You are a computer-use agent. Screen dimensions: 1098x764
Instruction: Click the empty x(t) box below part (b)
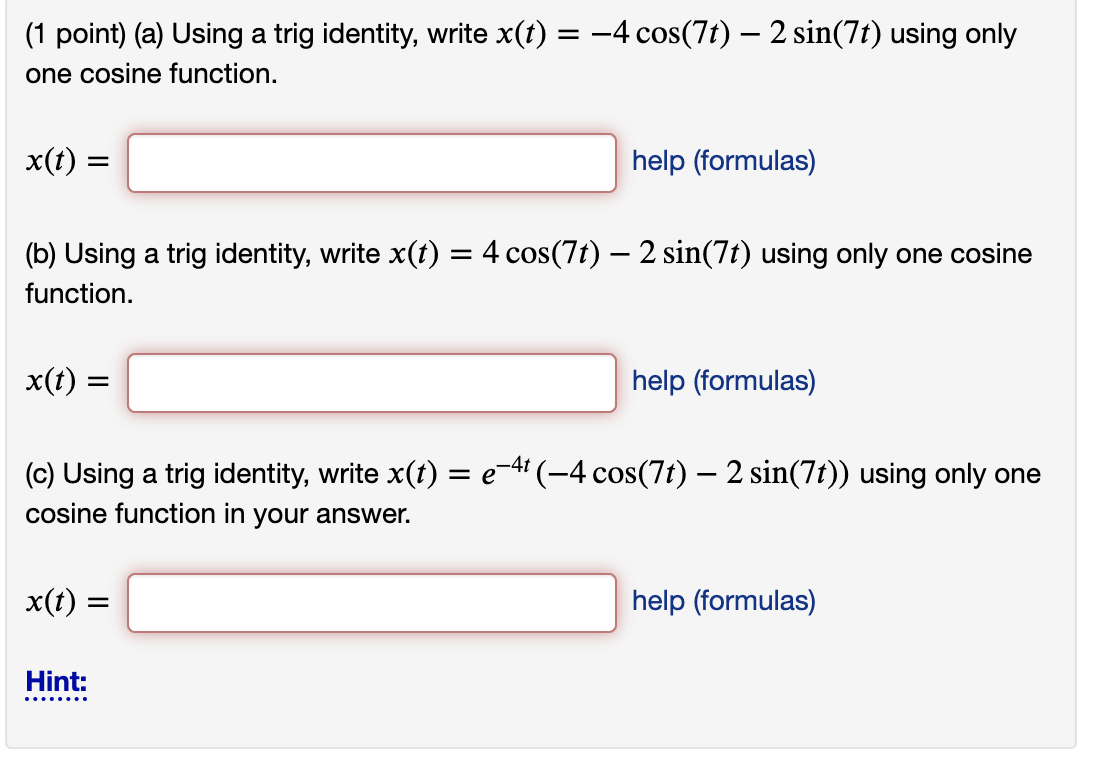pos(371,382)
